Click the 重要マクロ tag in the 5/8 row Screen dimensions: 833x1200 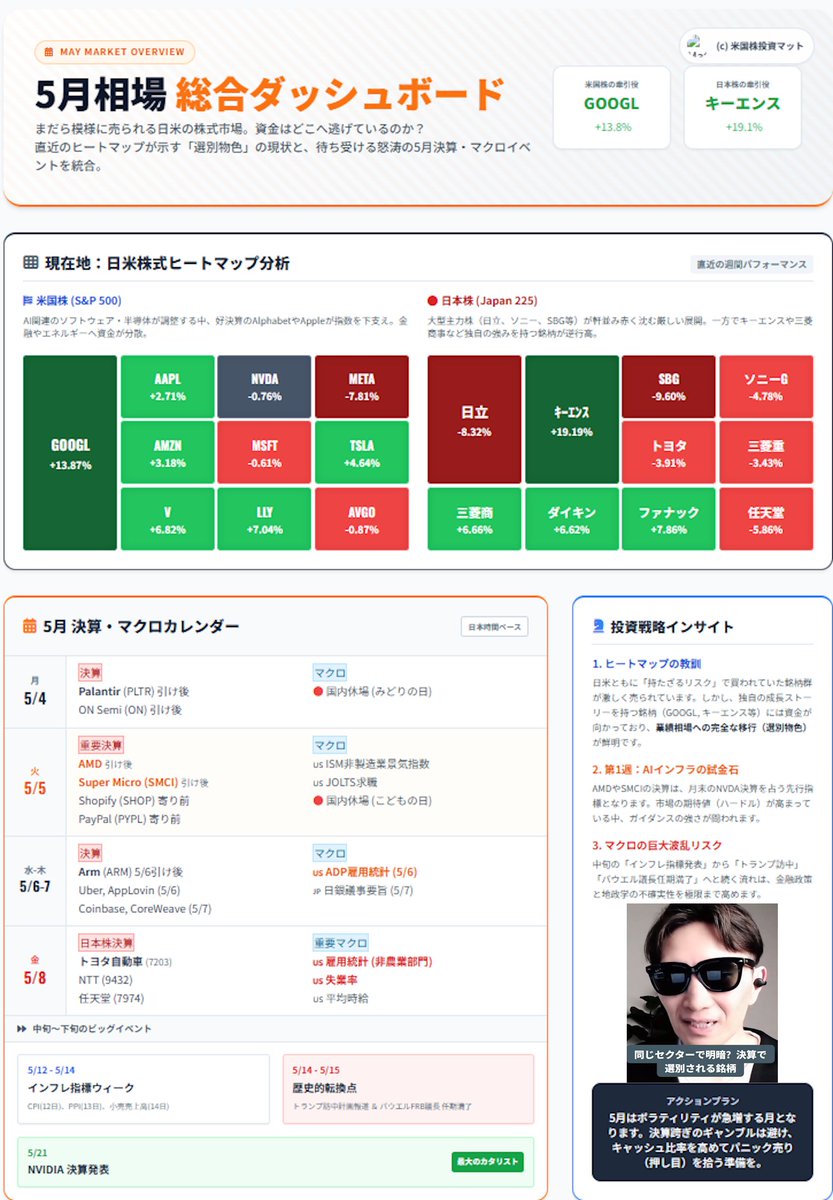point(340,942)
